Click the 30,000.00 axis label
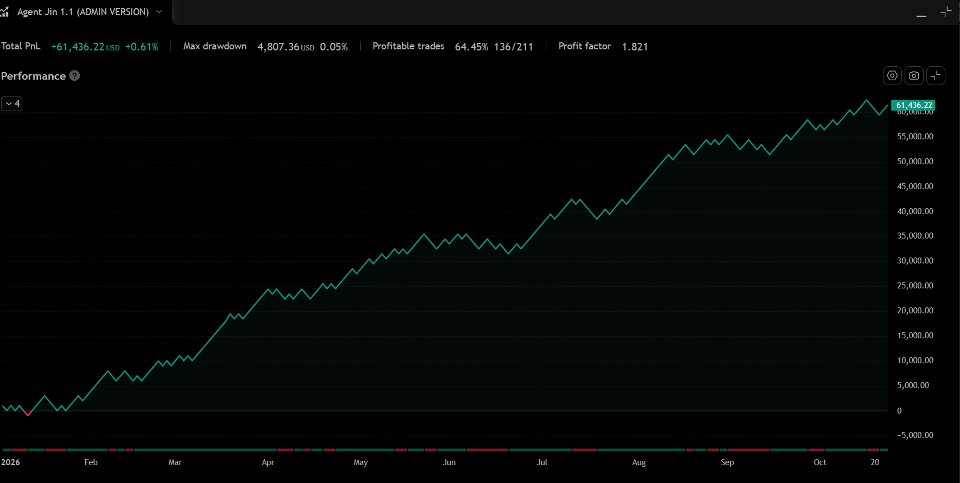960x483 pixels. [x=915, y=261]
